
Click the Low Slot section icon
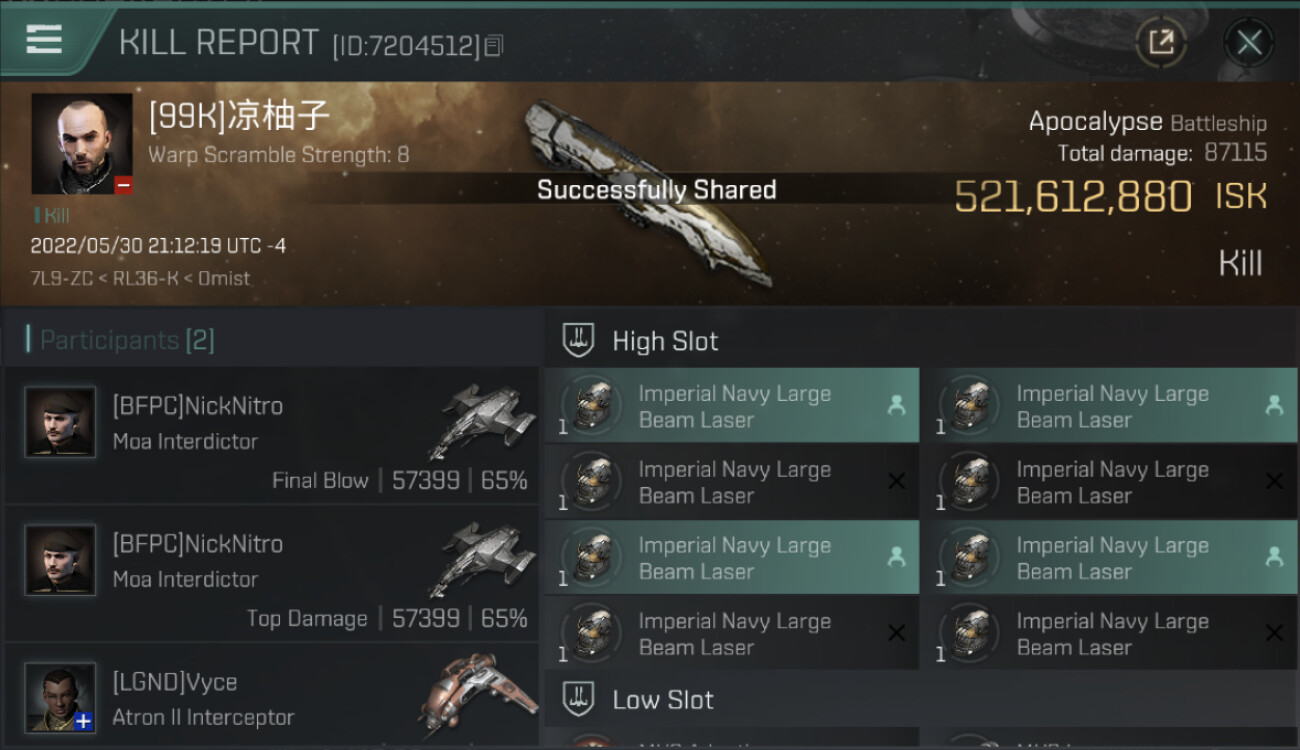(x=579, y=699)
